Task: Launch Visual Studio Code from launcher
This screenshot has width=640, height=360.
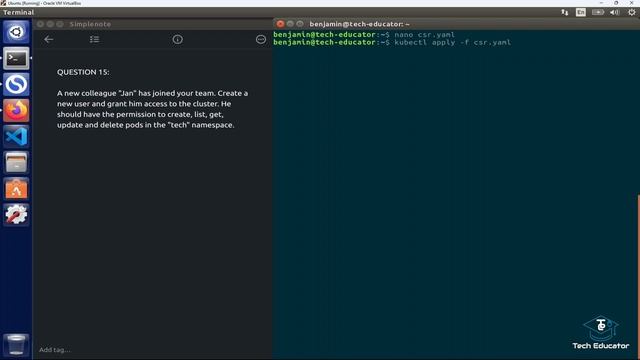Action: [x=16, y=136]
